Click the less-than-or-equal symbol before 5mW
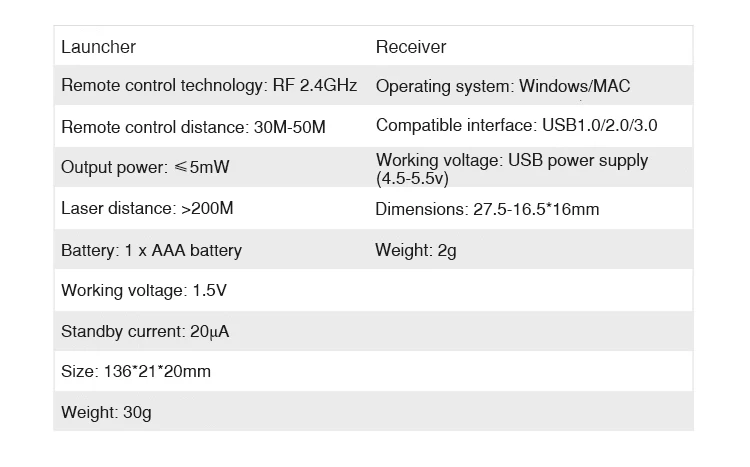 [180, 167]
